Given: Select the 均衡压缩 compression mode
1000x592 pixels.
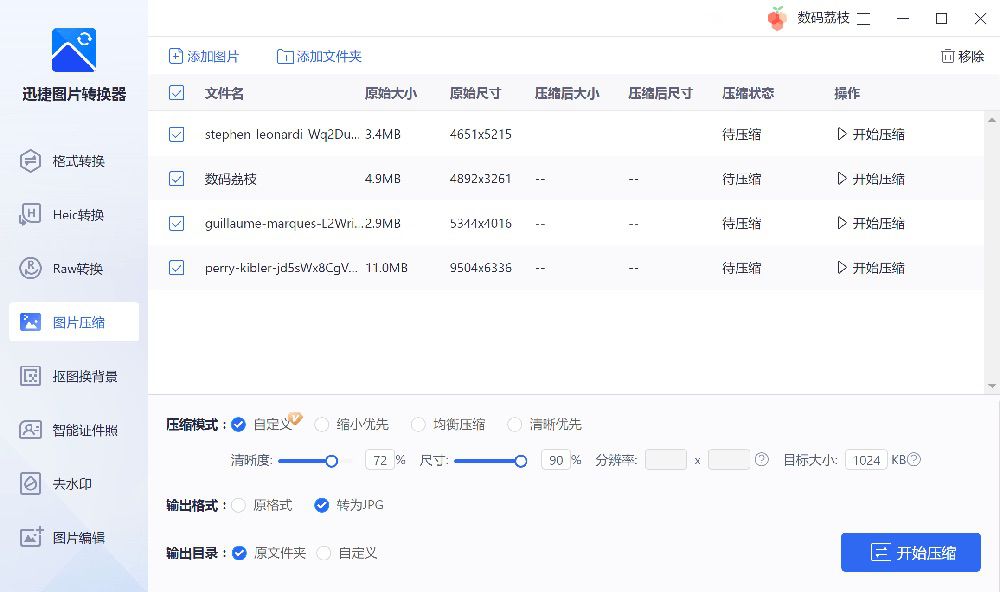Looking at the screenshot, I should pyautogui.click(x=418, y=424).
